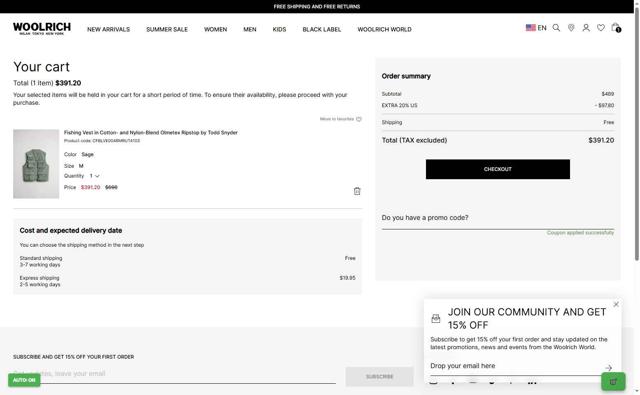Click Free Shipping and Free Returns banner
The height and width of the screenshot is (395, 640).
[317, 7]
